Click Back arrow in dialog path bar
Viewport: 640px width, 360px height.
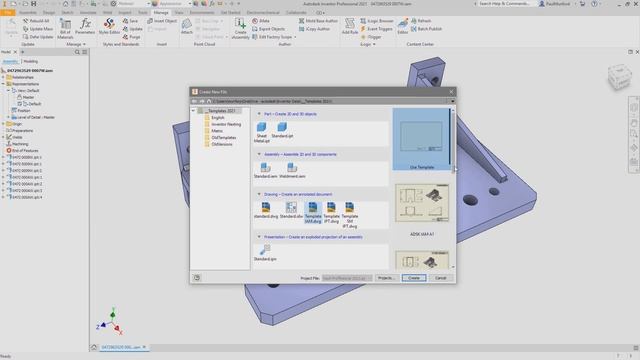tap(194, 101)
